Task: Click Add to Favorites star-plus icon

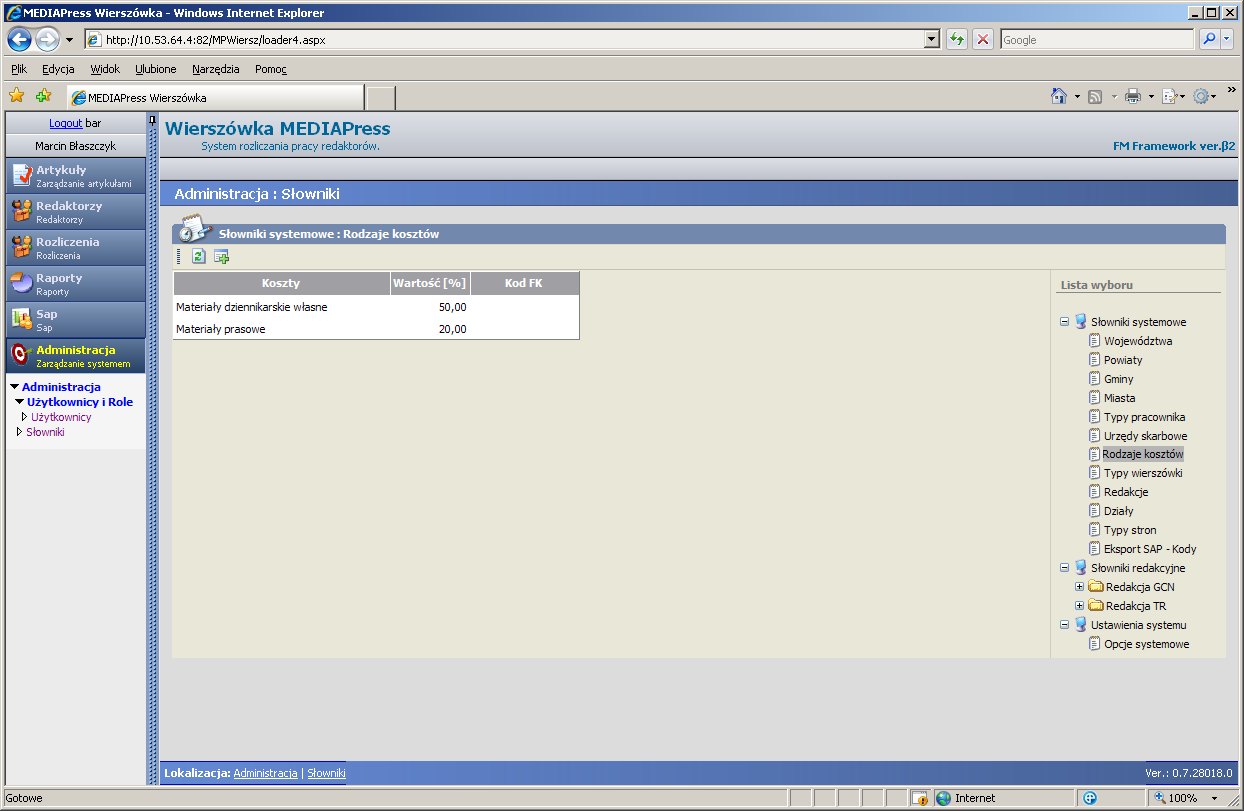Action: click(43, 96)
